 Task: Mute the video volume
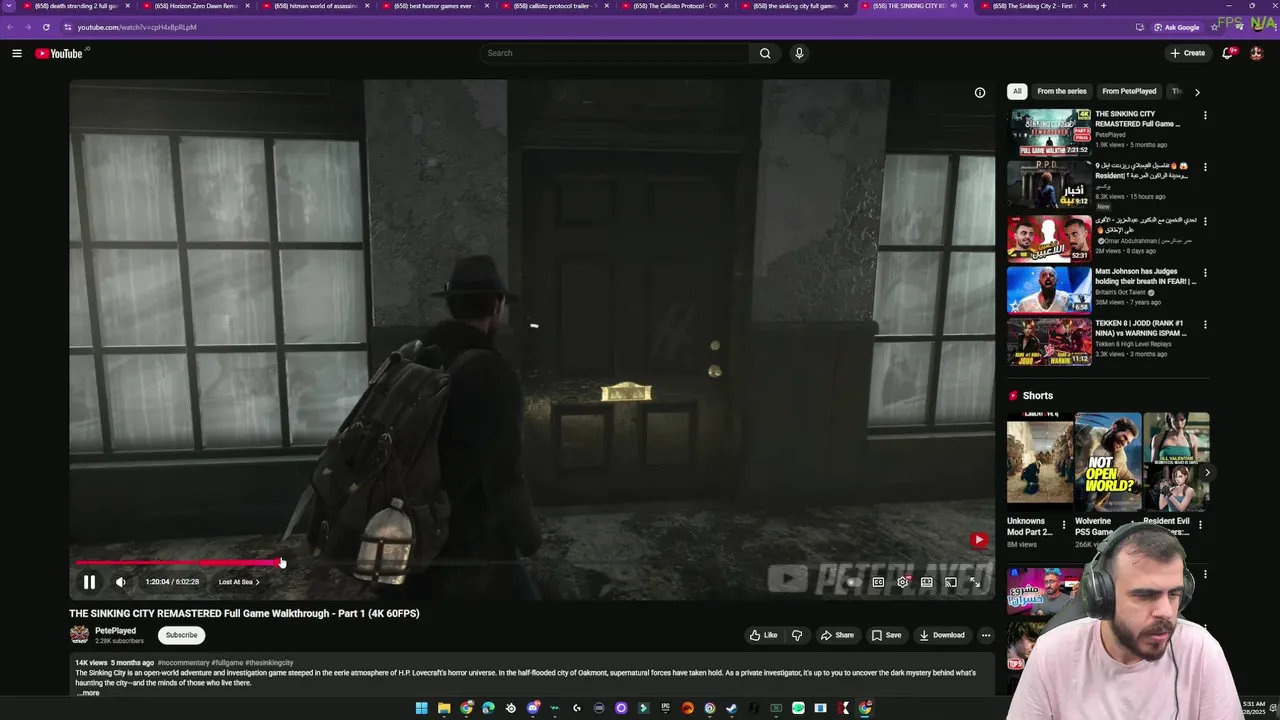click(x=121, y=582)
